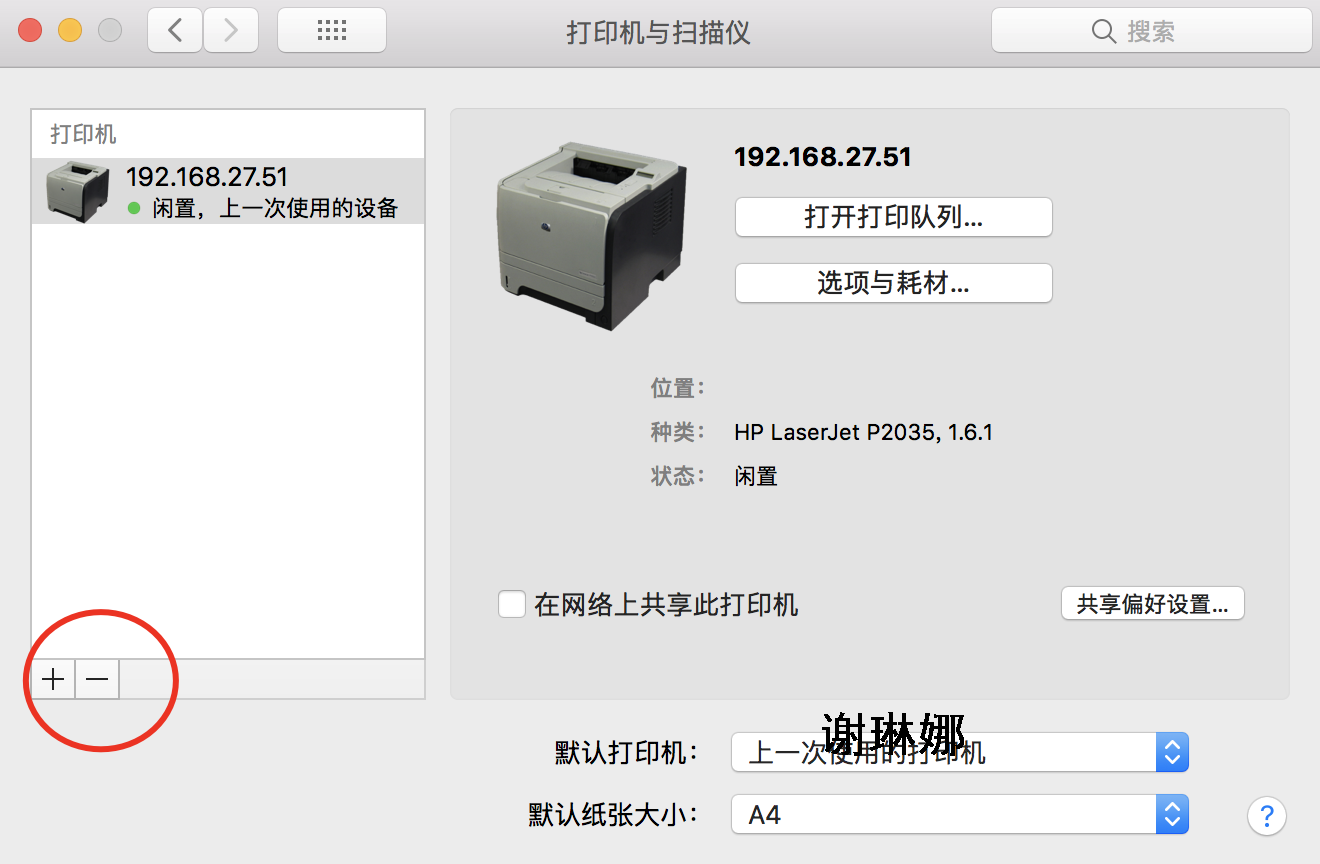Click the 打印机与扫描仪 window title
1320x864 pixels.
pos(658,32)
